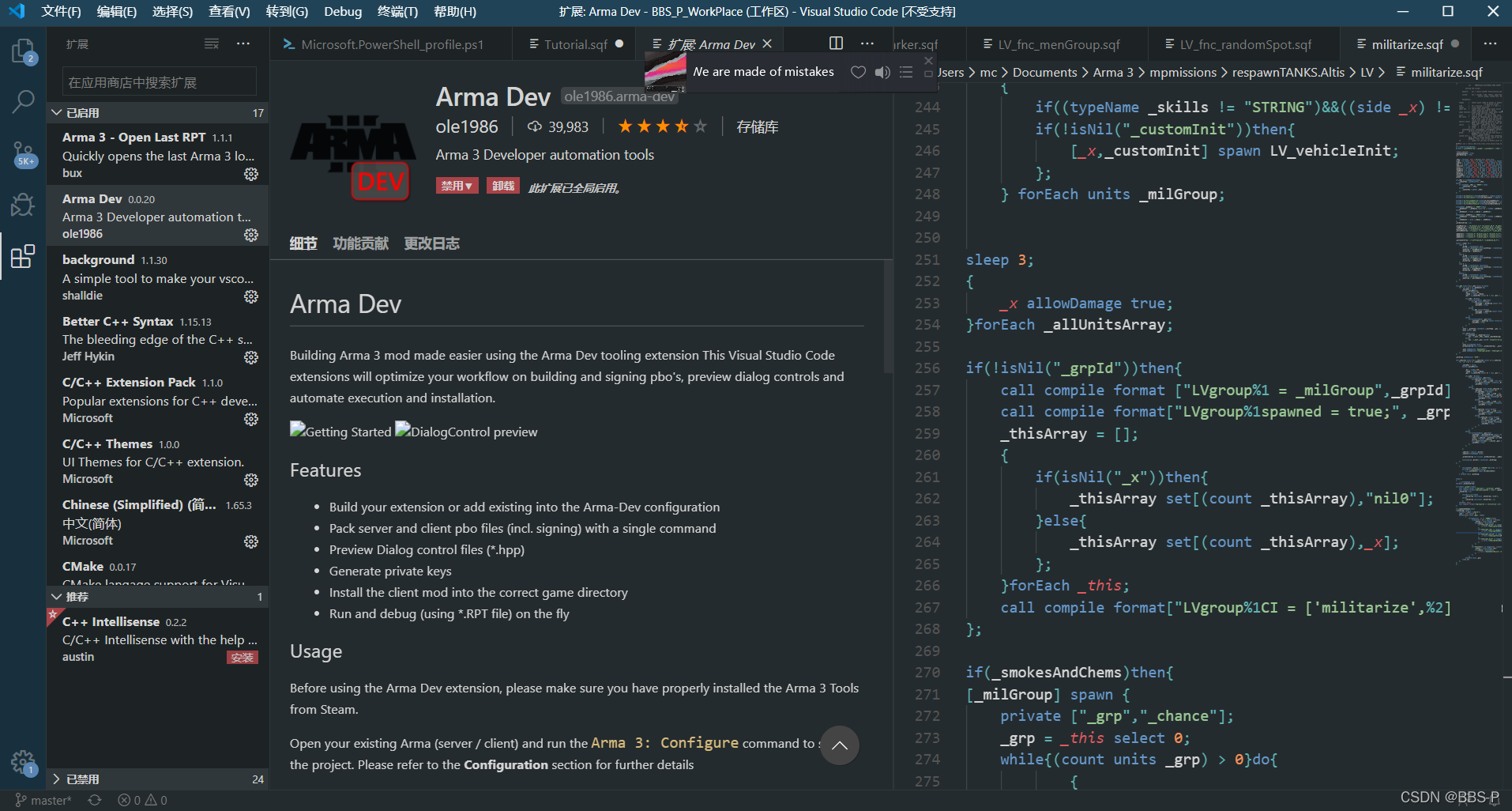
Task: Collapse the 推荐 recommended section
Action: (158, 596)
